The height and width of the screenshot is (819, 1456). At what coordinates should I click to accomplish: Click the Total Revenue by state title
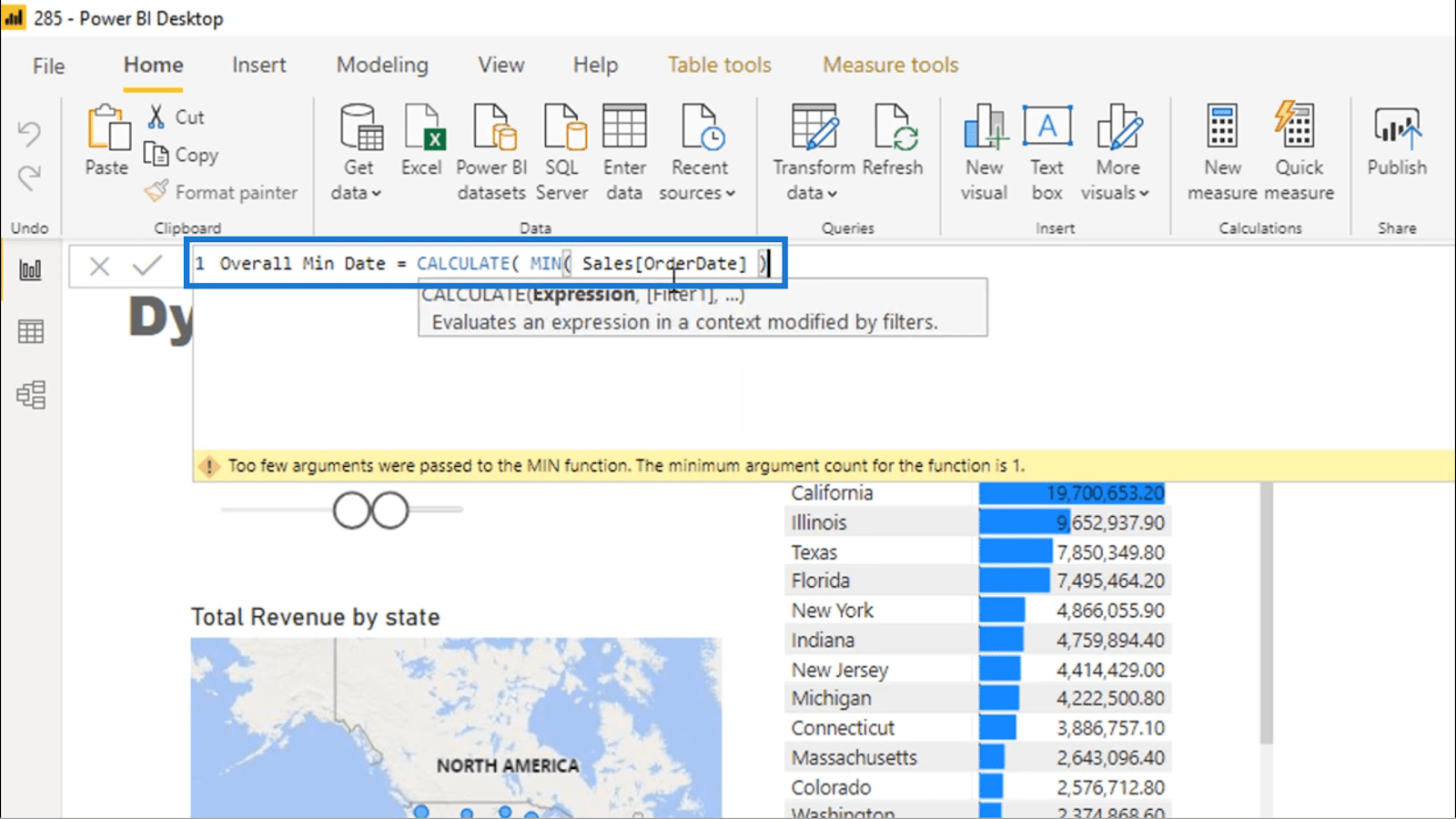pyautogui.click(x=315, y=617)
